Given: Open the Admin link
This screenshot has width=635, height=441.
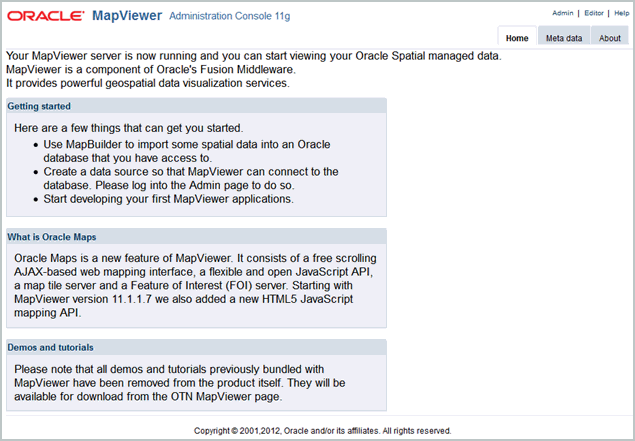Looking at the screenshot, I should pyautogui.click(x=563, y=13).
